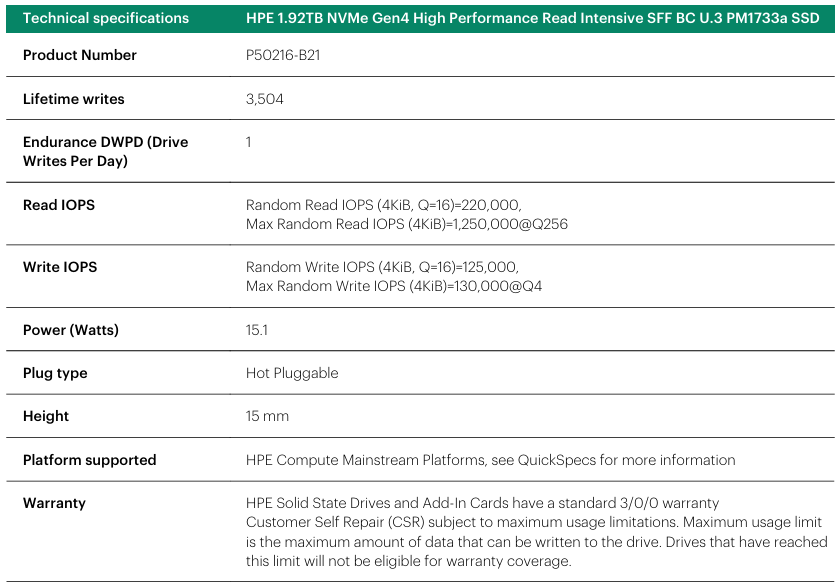838x584 pixels.
Task: Click the Height value 15 mm
Action: click(267, 416)
